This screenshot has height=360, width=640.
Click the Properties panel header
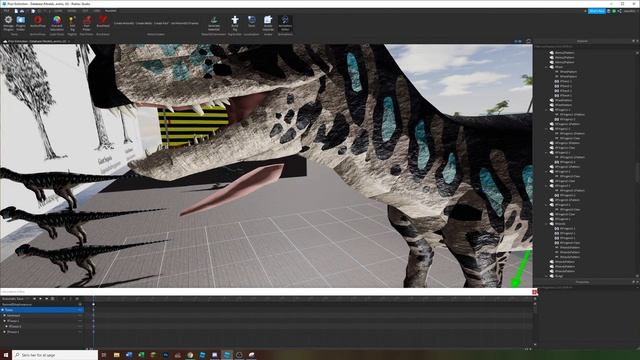[583, 282]
